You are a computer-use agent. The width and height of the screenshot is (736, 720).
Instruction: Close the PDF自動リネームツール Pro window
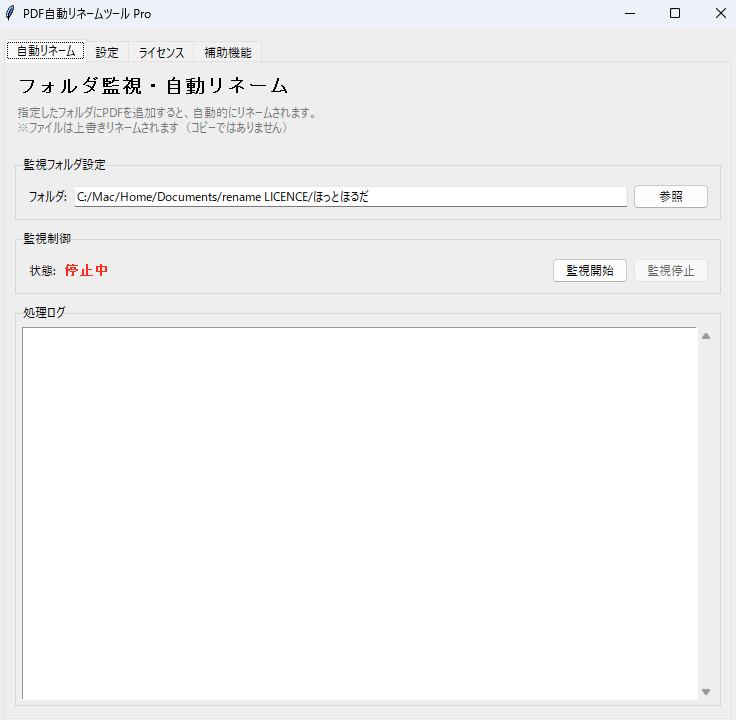[x=720, y=14]
